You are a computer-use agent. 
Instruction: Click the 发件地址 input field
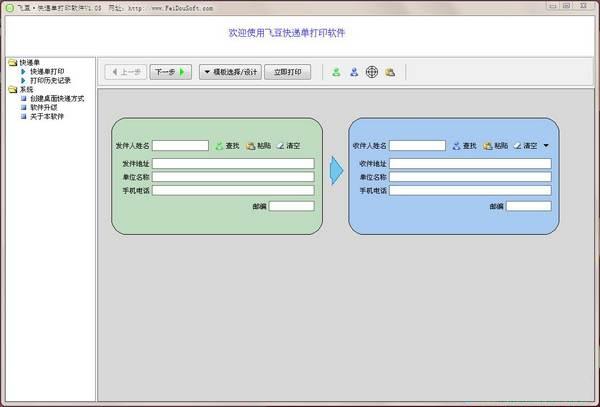tap(233, 163)
